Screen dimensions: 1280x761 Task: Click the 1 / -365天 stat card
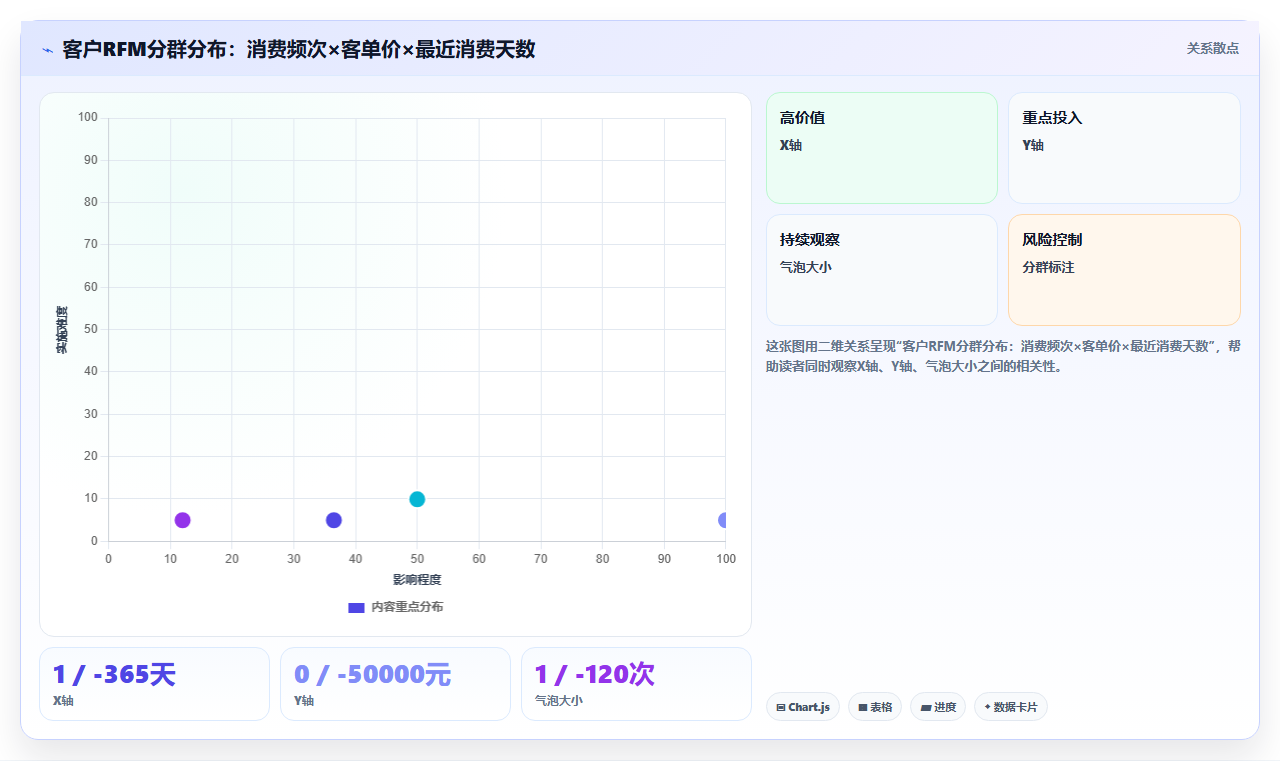(154, 684)
